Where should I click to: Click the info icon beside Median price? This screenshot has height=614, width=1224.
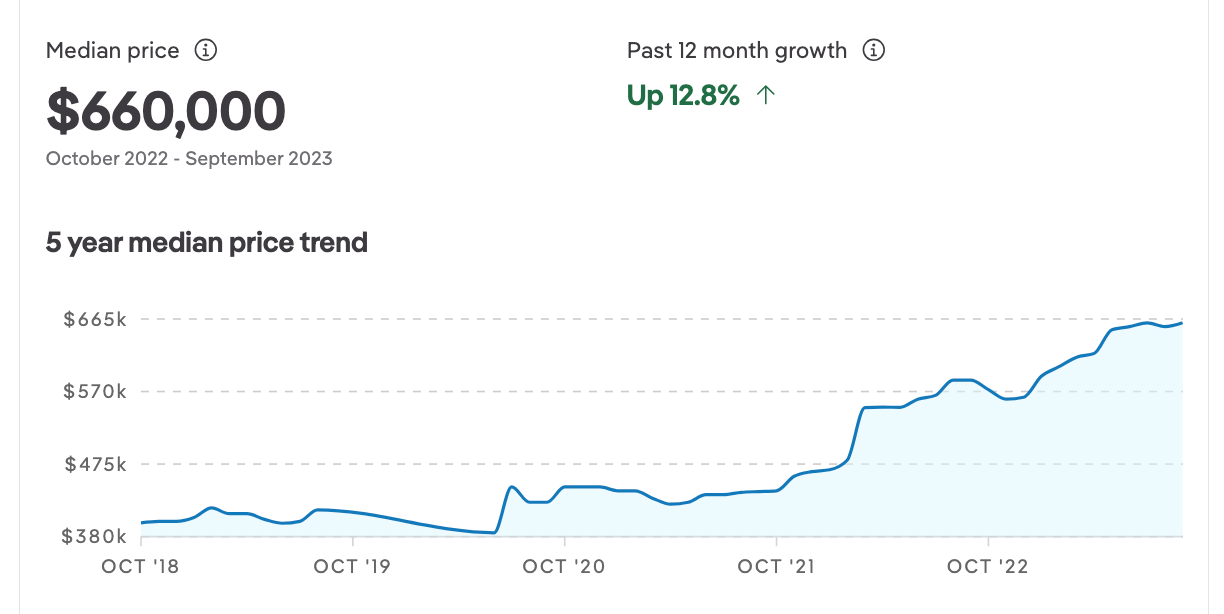pos(206,50)
